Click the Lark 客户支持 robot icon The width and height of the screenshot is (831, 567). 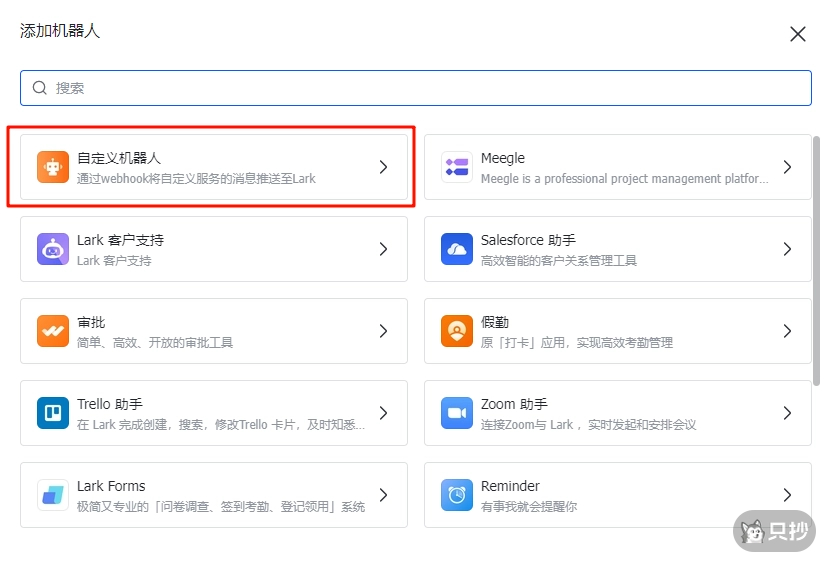pos(53,249)
